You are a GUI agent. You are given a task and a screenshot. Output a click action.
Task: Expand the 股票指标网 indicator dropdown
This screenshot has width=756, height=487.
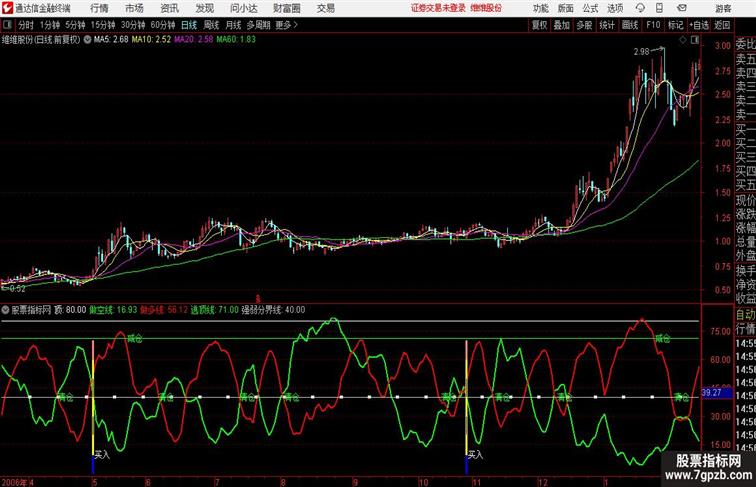[x=5, y=310]
